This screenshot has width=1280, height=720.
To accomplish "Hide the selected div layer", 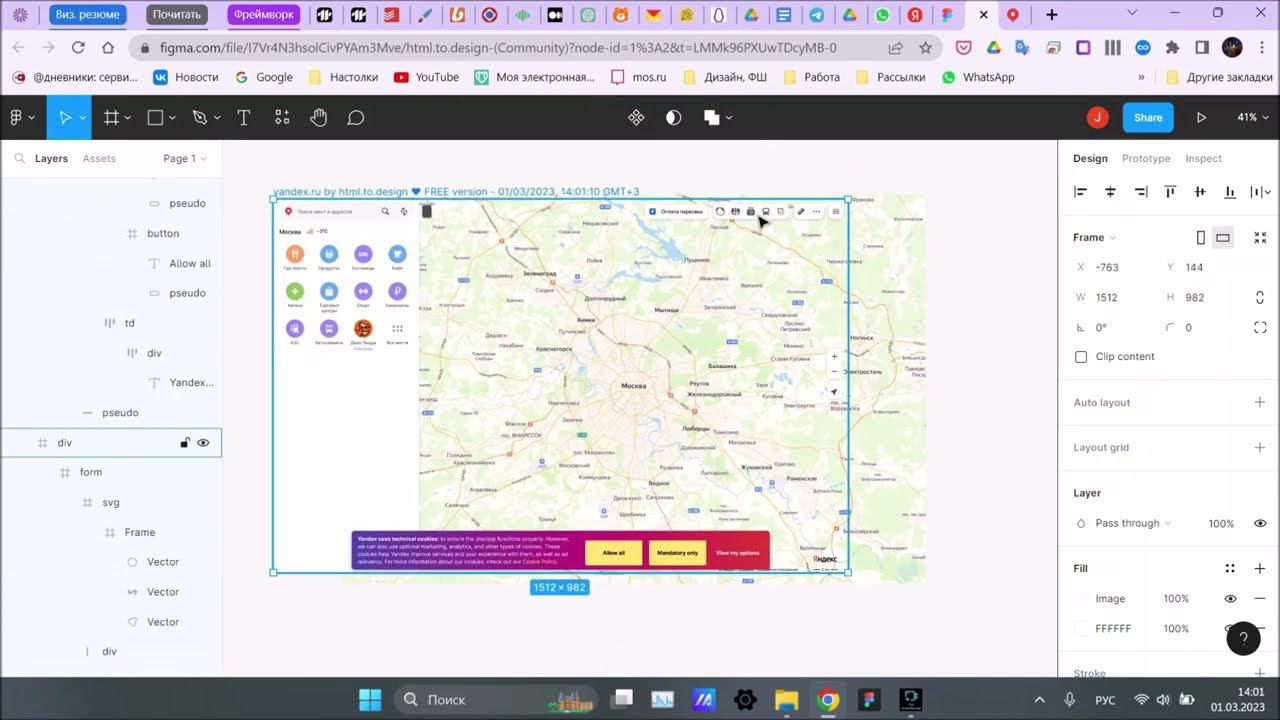I will pyautogui.click(x=203, y=443).
